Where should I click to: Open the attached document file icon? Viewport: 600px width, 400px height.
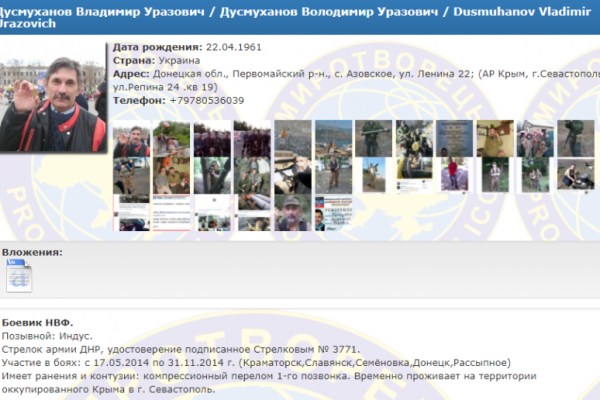(x=20, y=275)
